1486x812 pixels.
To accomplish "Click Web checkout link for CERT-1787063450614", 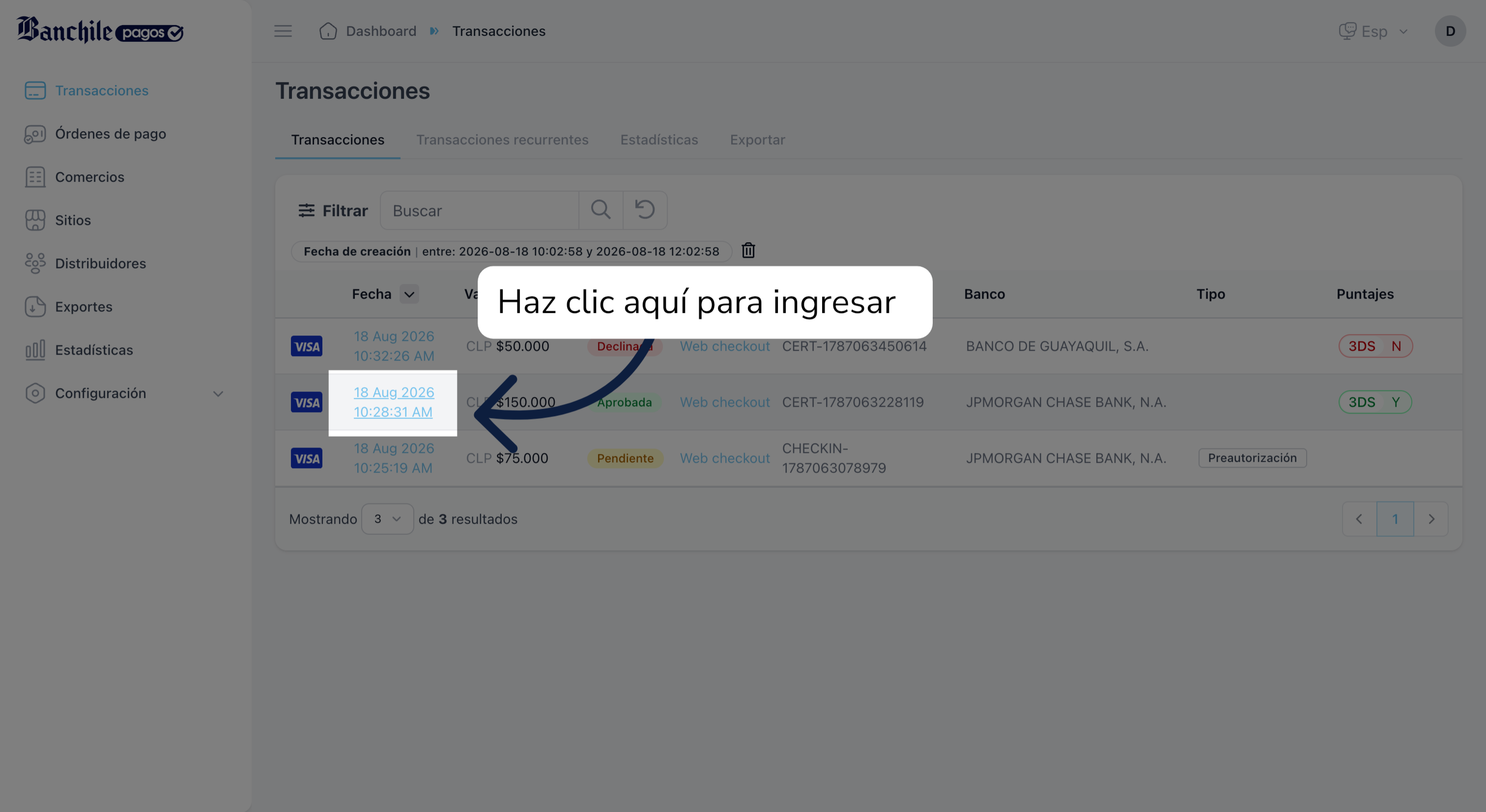I will tap(724, 346).
